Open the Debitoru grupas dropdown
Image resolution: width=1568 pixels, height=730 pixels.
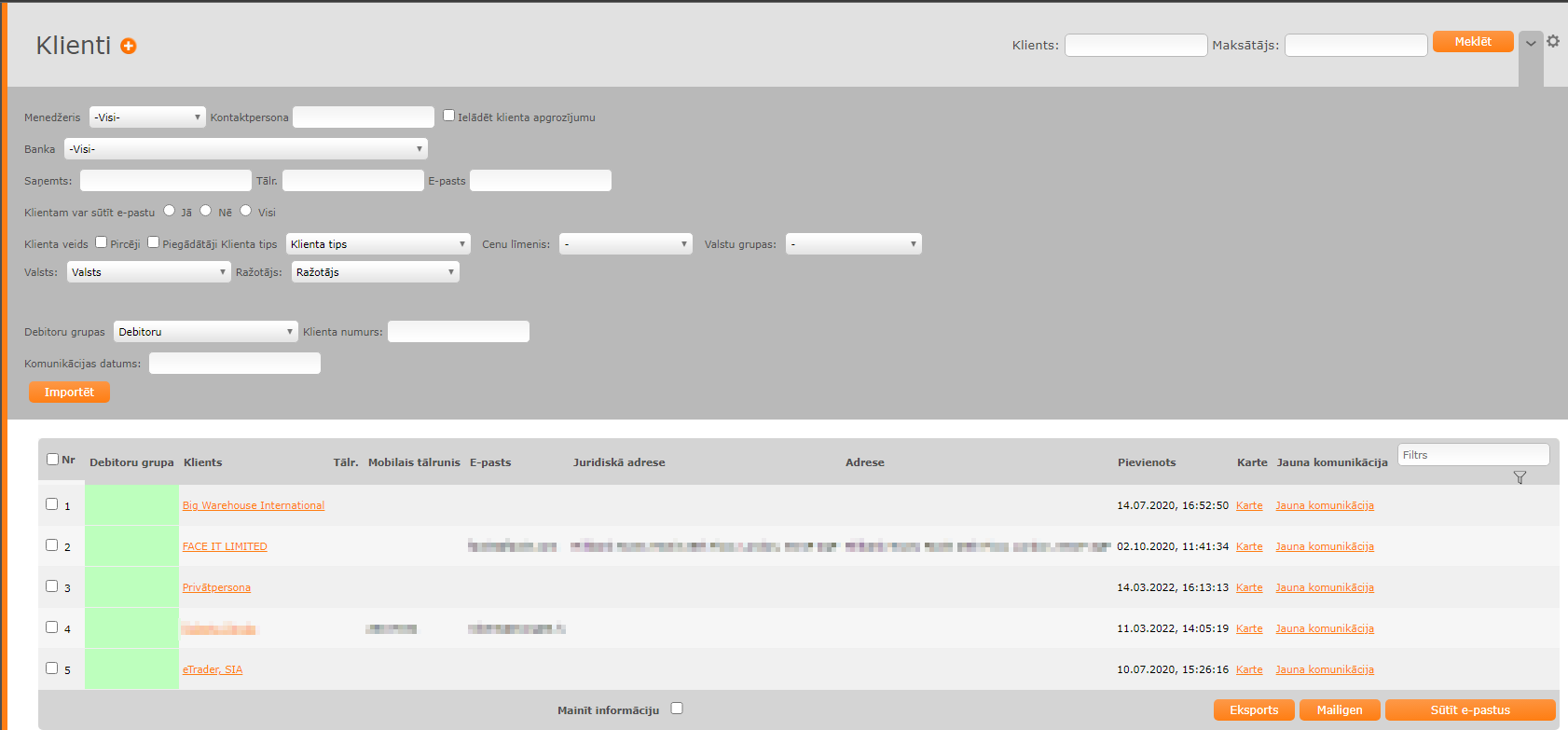pos(205,332)
